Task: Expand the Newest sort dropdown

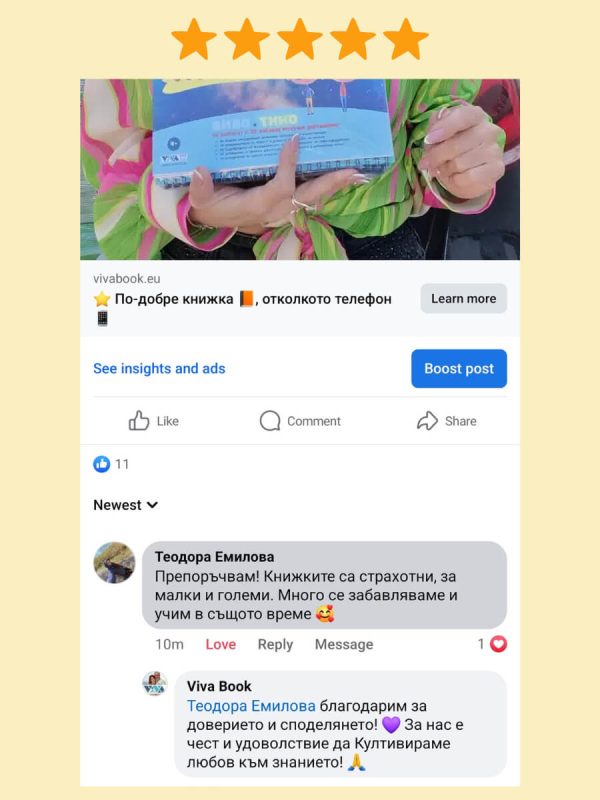Action: coord(126,505)
